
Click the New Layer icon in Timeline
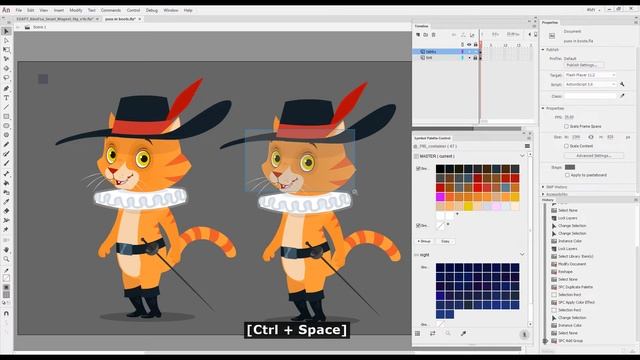coord(418,35)
